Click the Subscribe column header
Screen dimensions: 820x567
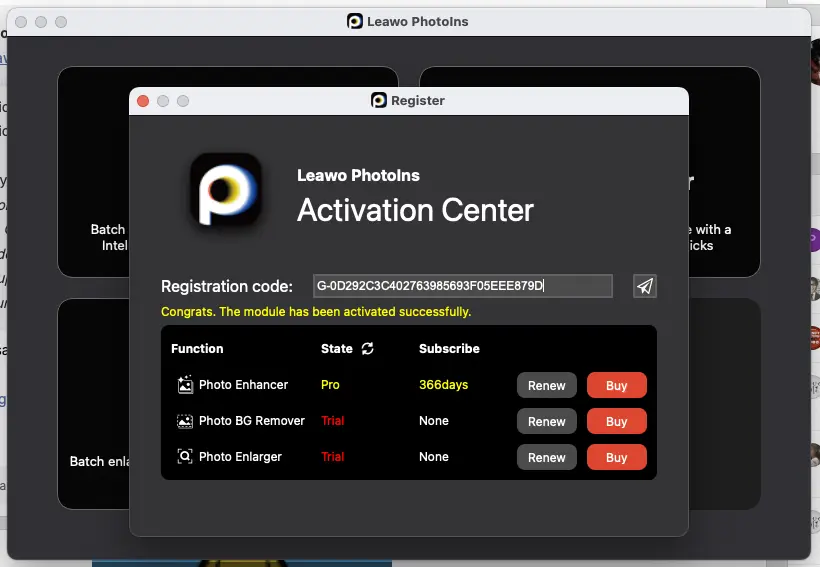tap(449, 348)
